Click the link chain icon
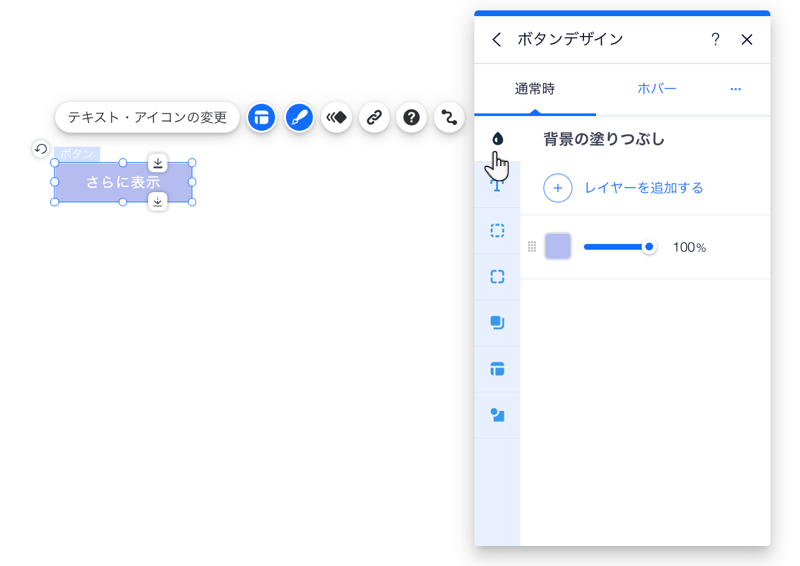This screenshot has width=800, height=566. [x=374, y=117]
